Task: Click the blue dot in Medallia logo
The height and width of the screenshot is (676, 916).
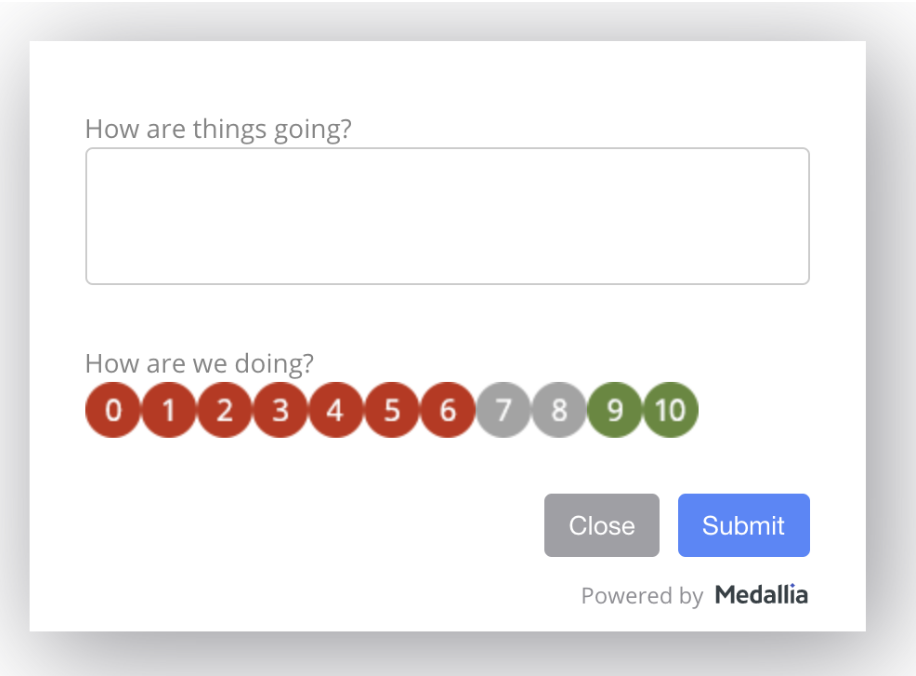Action: click(x=793, y=584)
